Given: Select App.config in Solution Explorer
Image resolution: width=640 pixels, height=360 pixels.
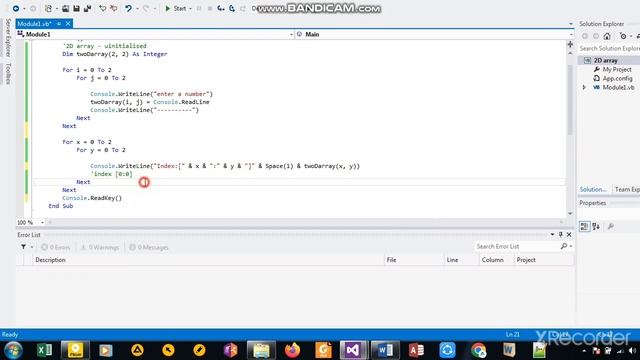Looking at the screenshot, I should (617, 78).
